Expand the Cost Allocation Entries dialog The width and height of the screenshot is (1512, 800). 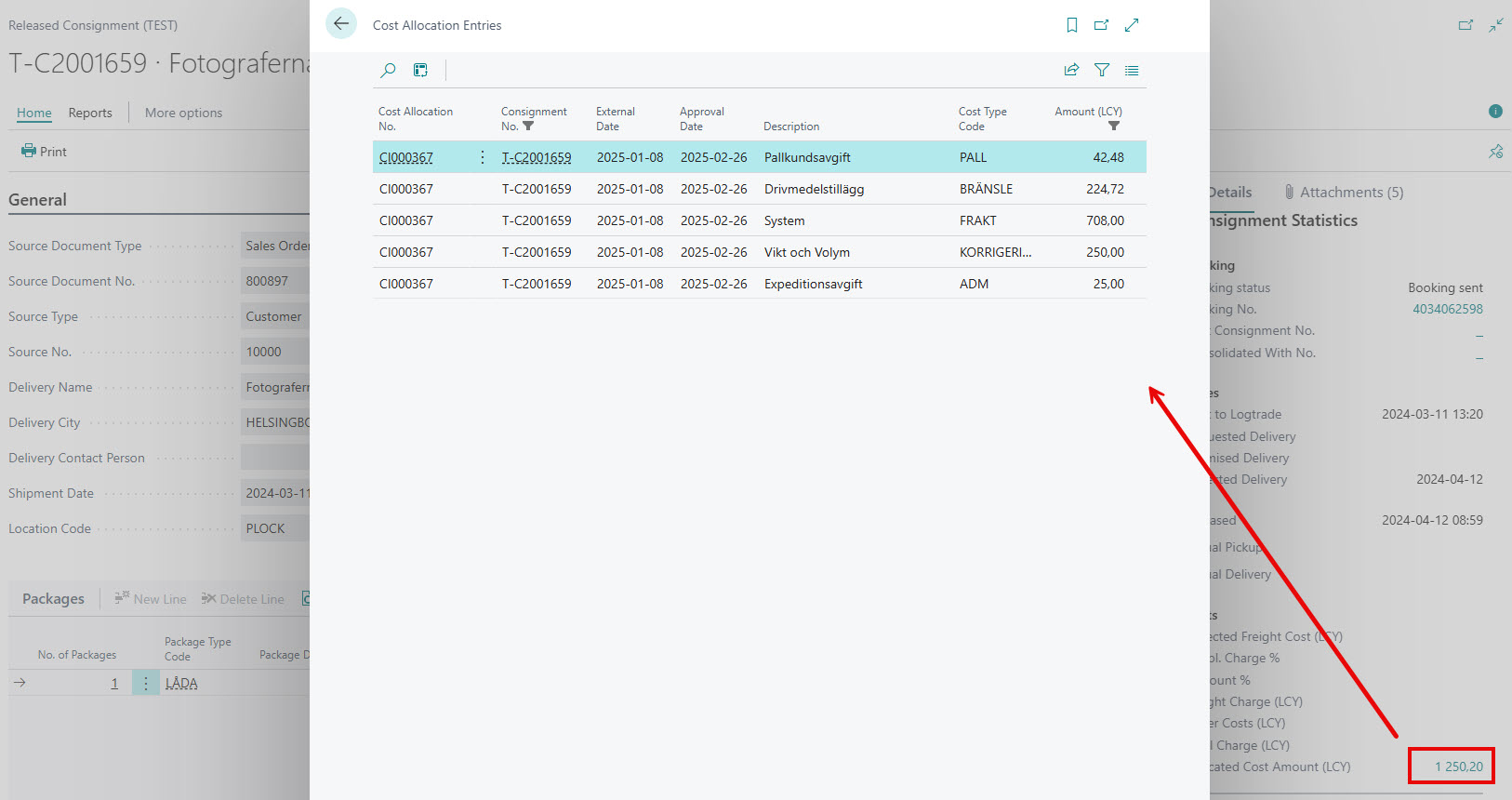[1132, 25]
